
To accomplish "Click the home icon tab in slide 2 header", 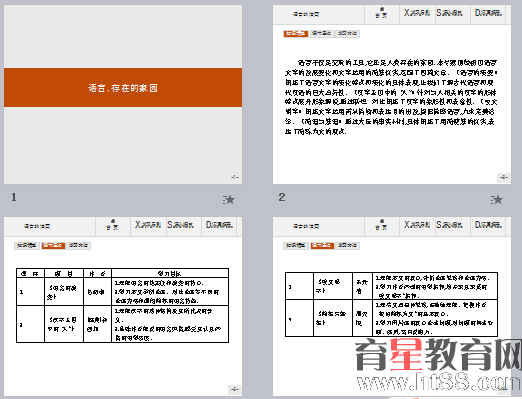I will point(382,13).
